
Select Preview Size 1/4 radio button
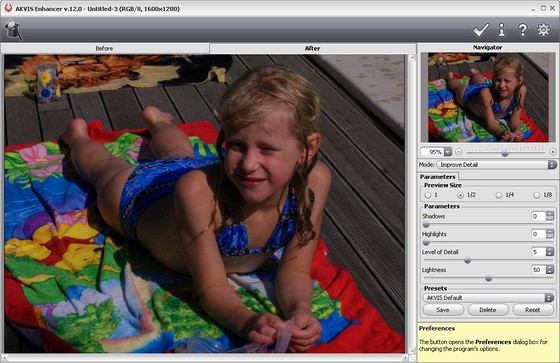click(499, 195)
